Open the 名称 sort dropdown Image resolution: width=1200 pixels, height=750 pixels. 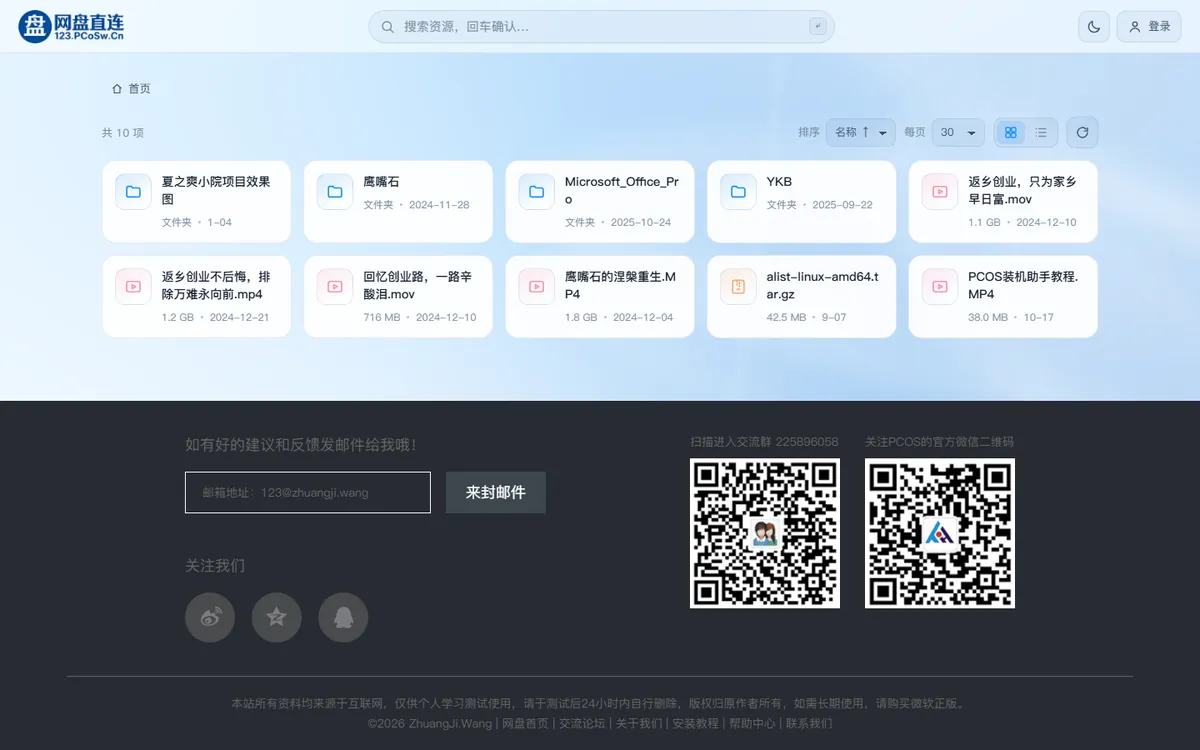coord(860,132)
